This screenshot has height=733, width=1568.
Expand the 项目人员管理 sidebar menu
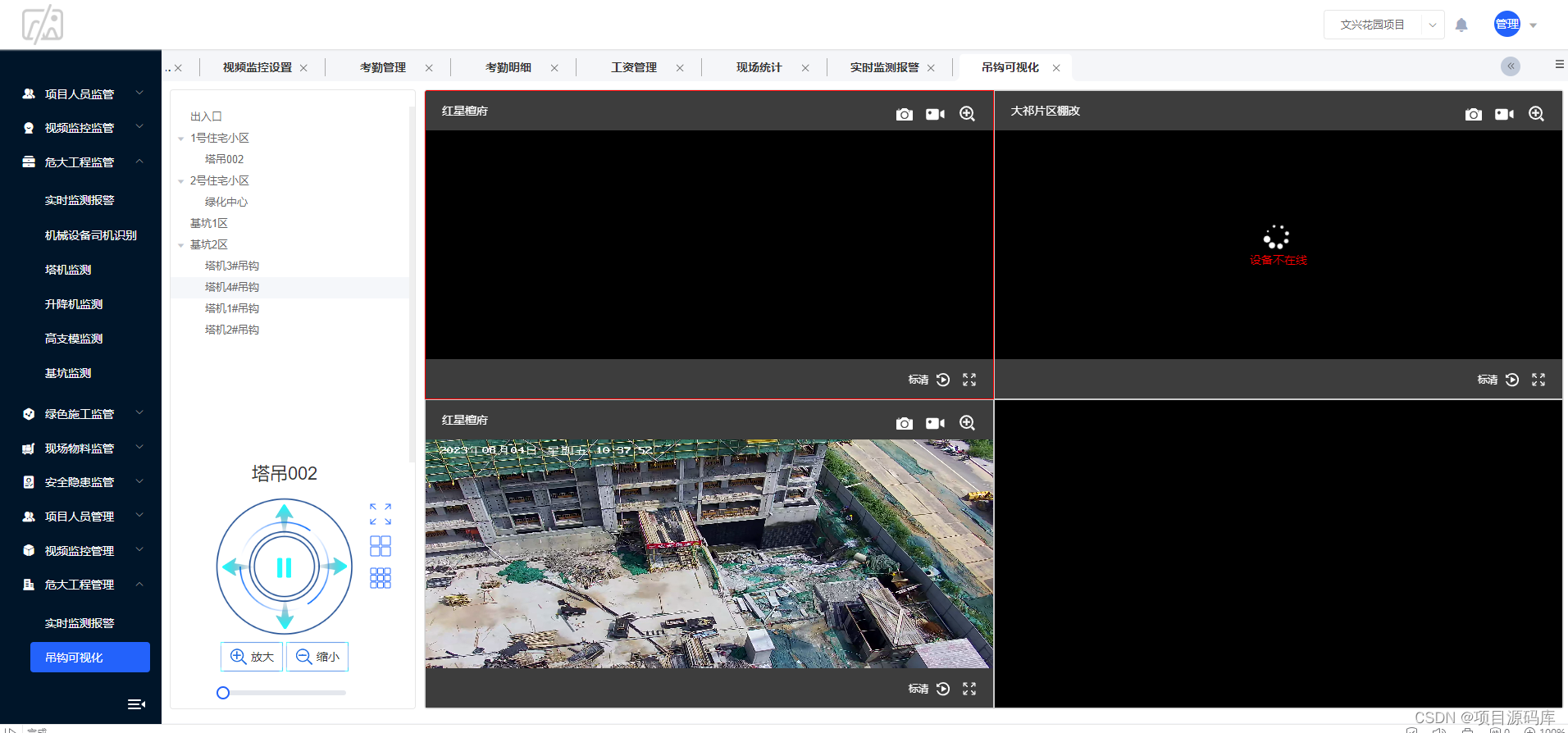click(x=80, y=516)
